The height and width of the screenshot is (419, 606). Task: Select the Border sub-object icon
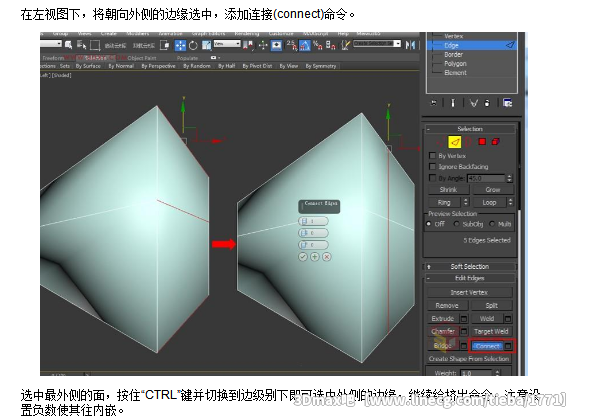tap(468, 142)
